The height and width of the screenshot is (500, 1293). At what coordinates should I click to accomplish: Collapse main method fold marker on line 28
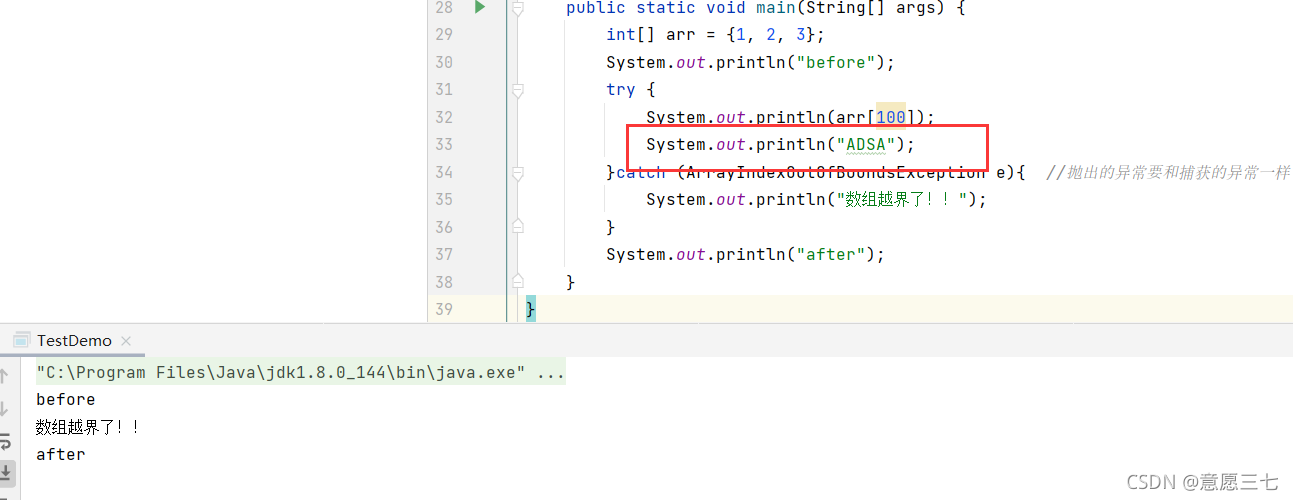(518, 8)
